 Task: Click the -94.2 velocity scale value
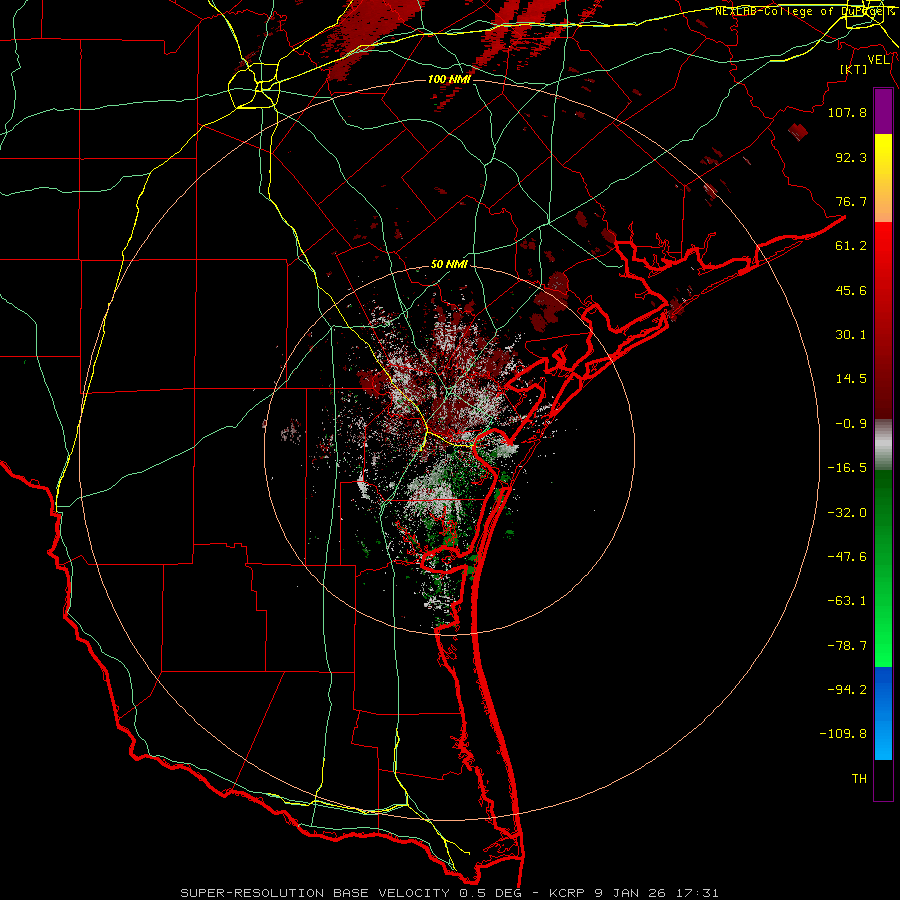[847, 689]
